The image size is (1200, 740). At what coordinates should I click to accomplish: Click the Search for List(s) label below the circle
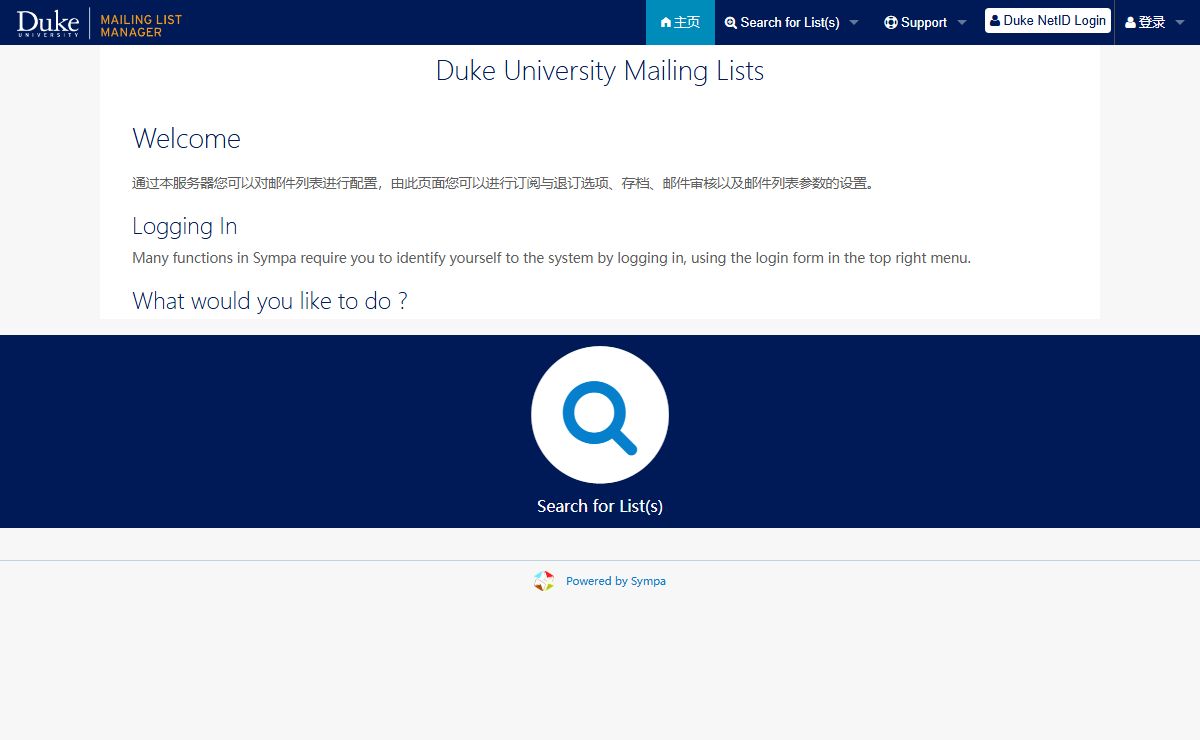tap(600, 506)
